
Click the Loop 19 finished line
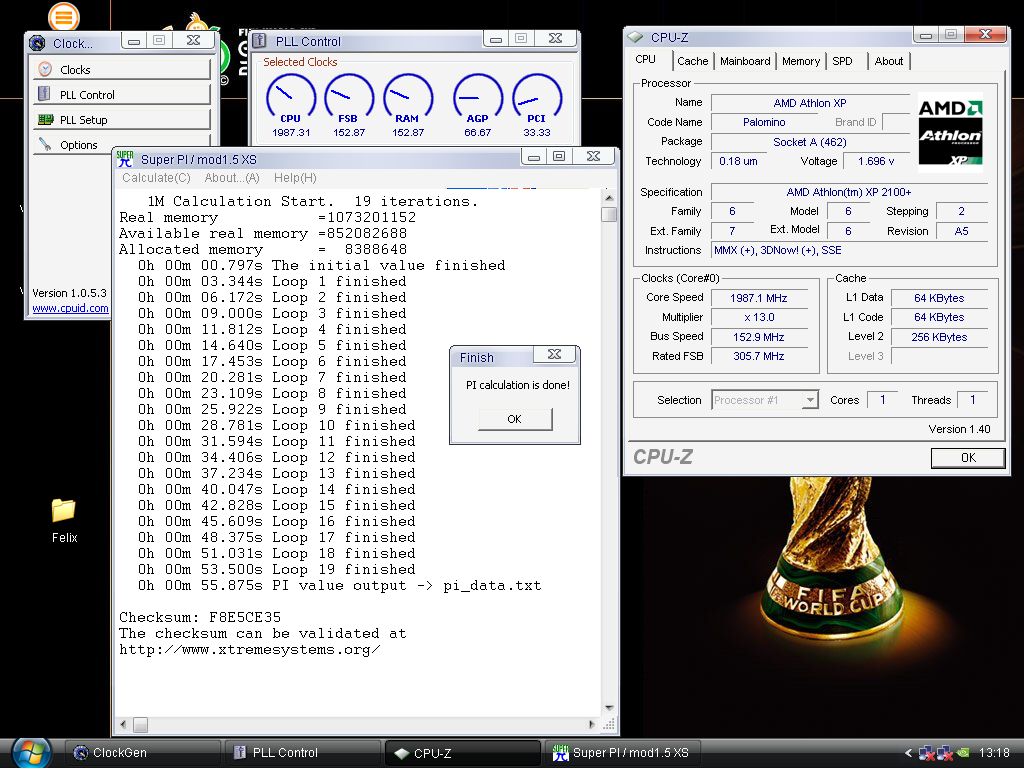coord(276,569)
